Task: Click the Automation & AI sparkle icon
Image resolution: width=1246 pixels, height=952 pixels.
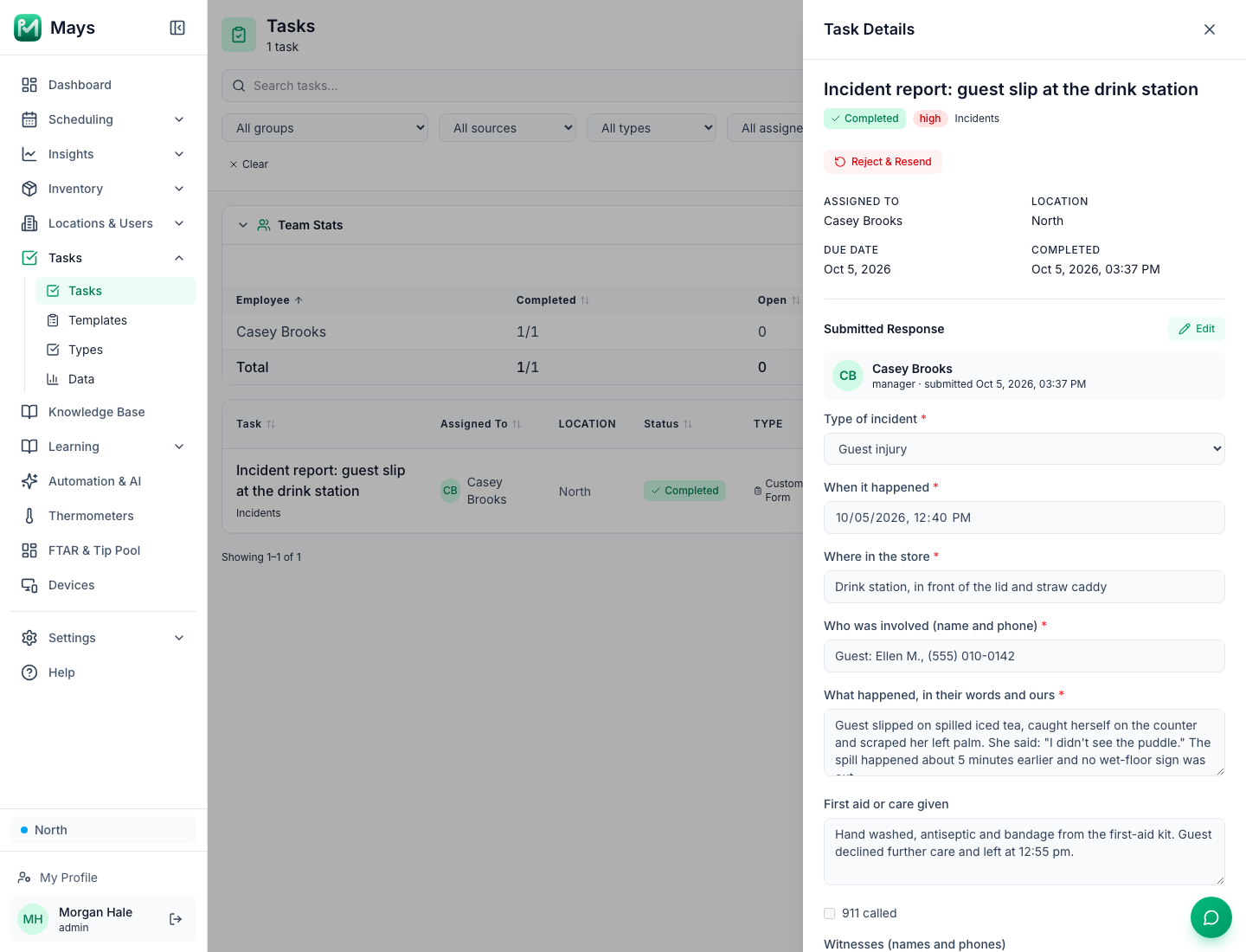Action: [x=29, y=481]
